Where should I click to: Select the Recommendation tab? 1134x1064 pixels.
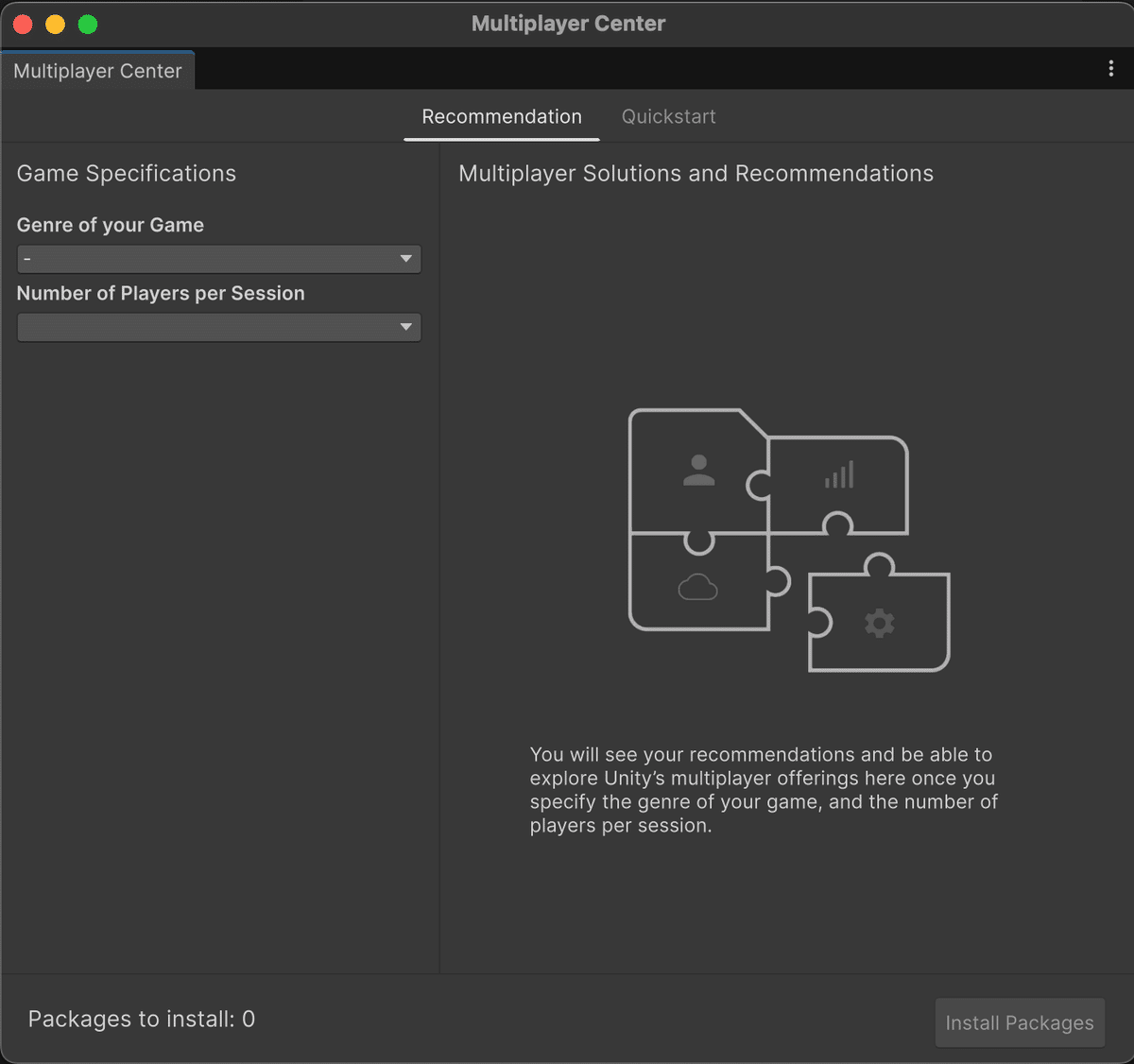pyautogui.click(x=502, y=116)
